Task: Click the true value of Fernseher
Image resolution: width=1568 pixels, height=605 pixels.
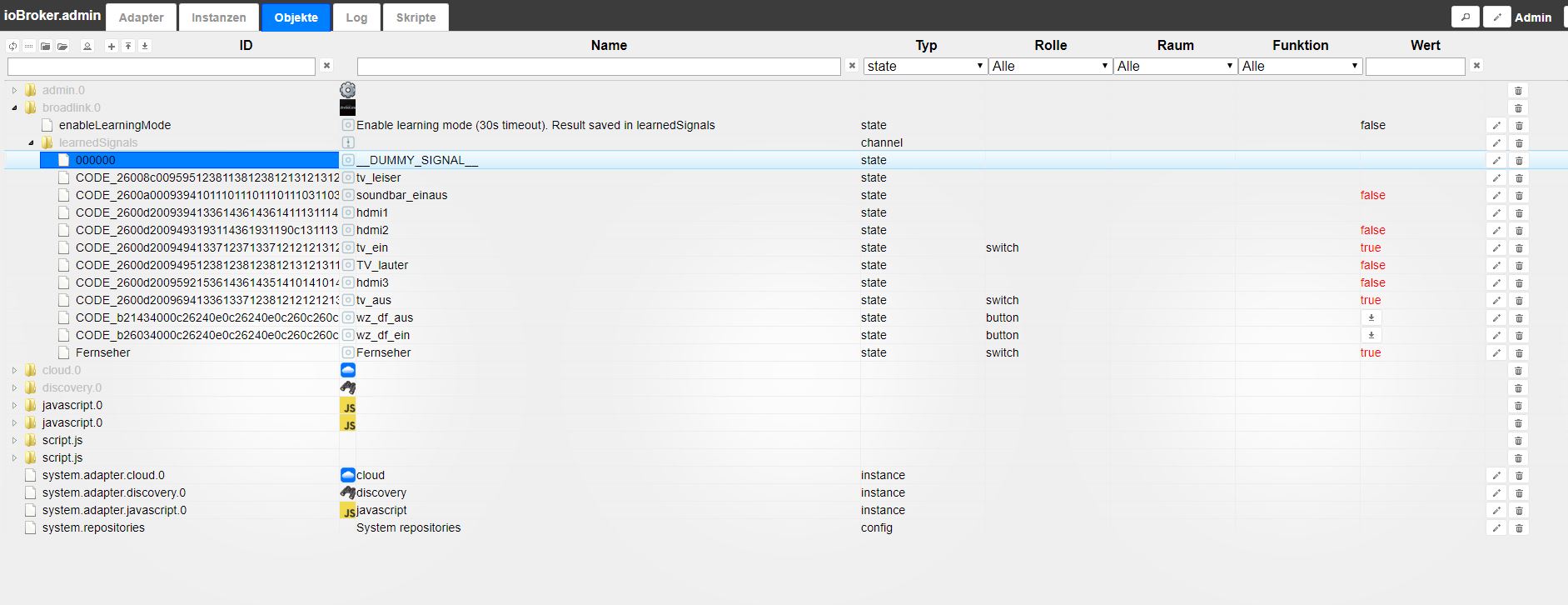Action: 1371,352
